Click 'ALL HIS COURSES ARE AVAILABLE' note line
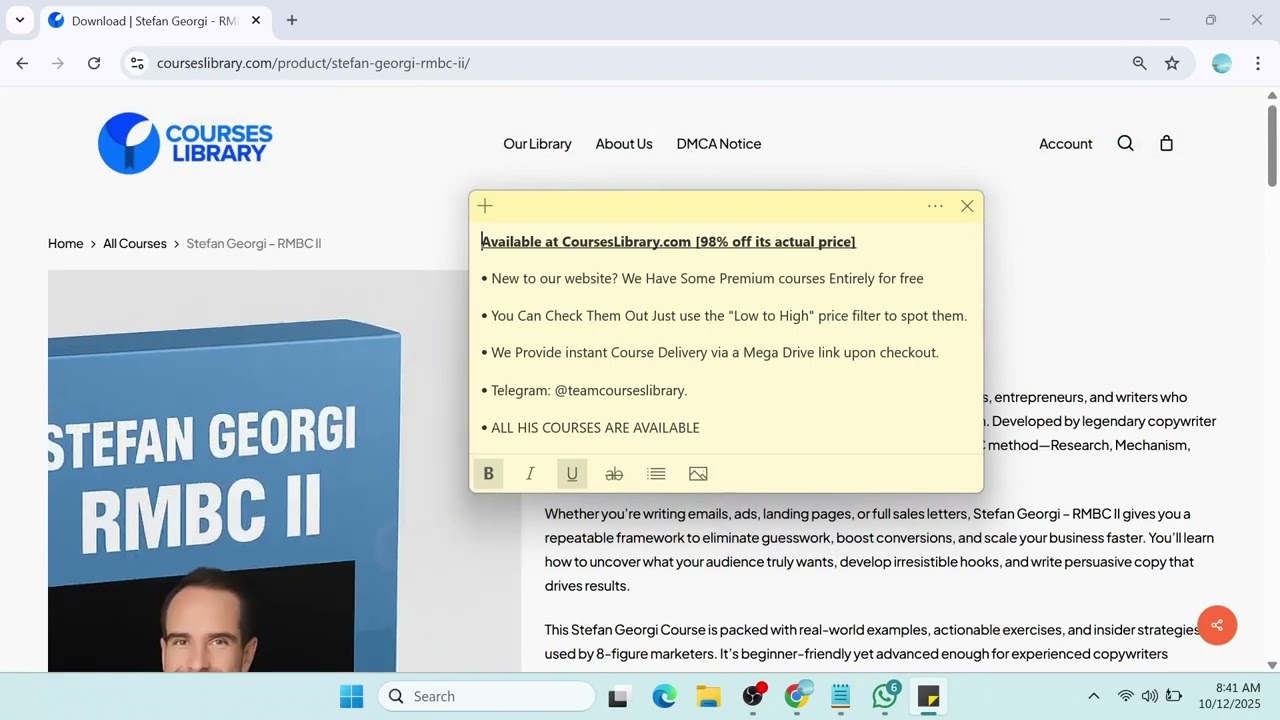1280x720 pixels. 595,428
